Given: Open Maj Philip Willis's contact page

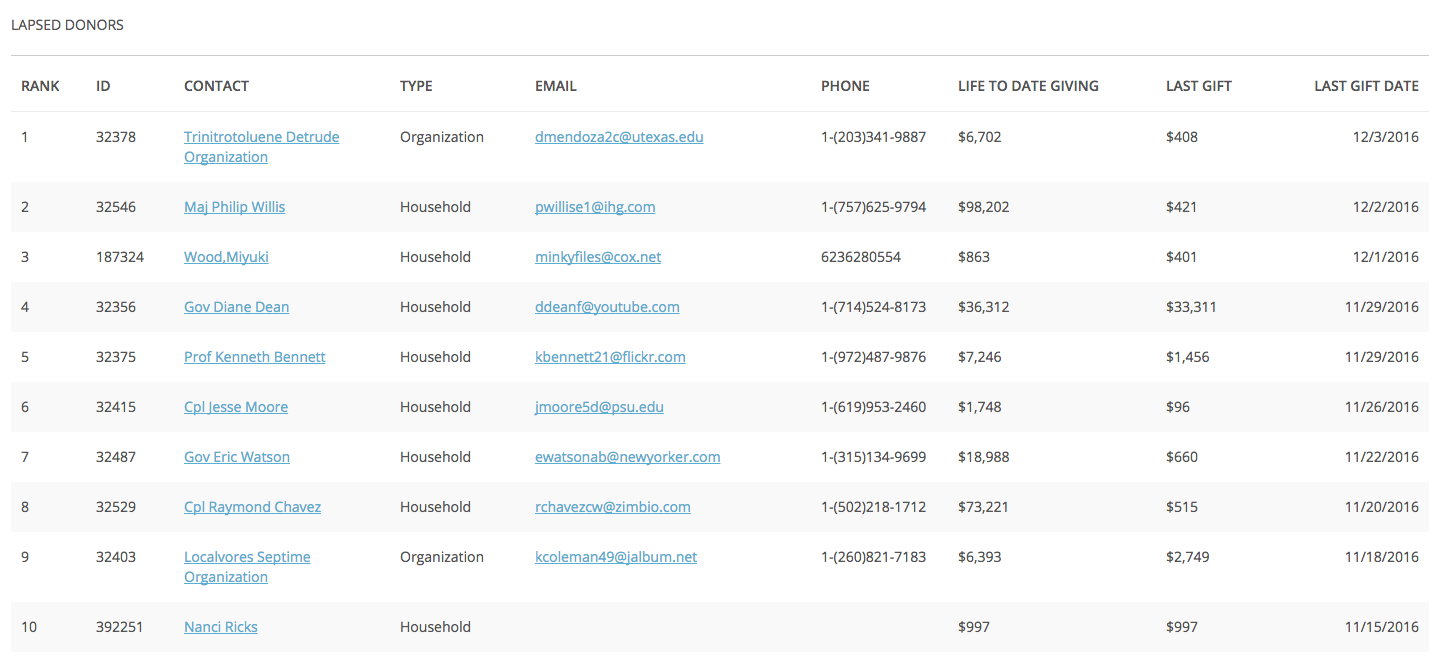Looking at the screenshot, I should (x=234, y=207).
